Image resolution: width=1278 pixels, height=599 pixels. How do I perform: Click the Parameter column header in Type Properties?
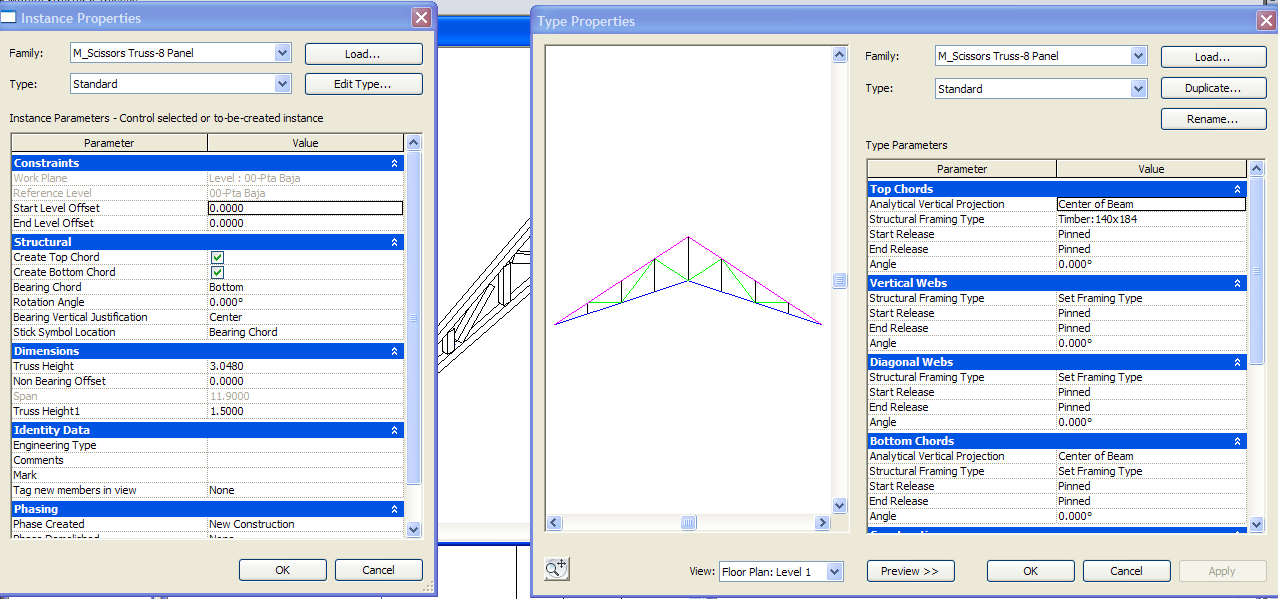pyautogui.click(x=962, y=169)
